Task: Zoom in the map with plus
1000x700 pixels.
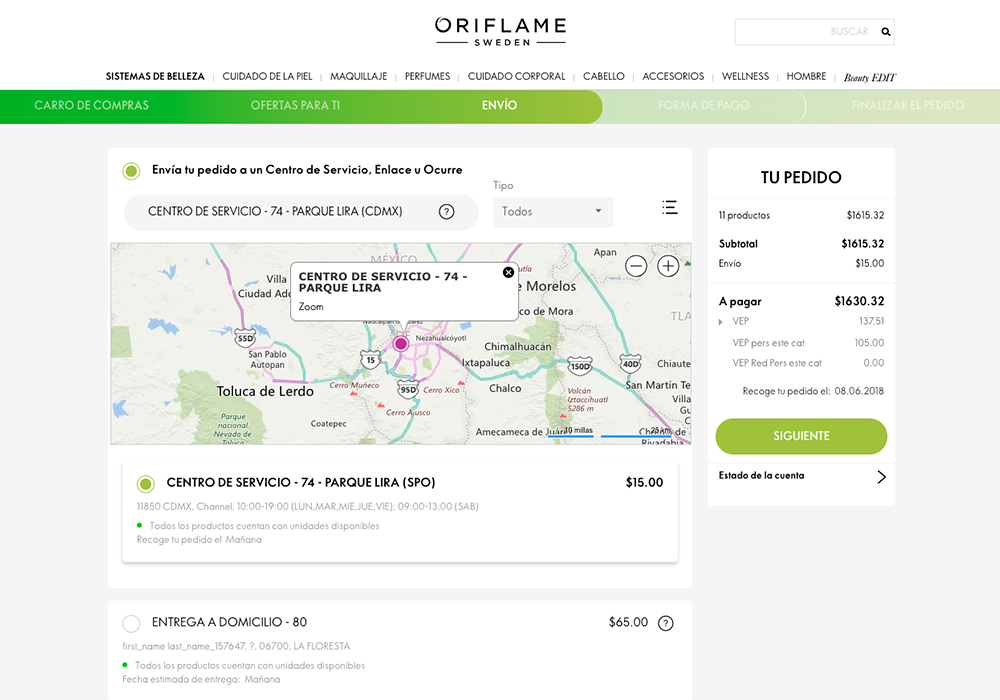Action: pyautogui.click(x=668, y=266)
